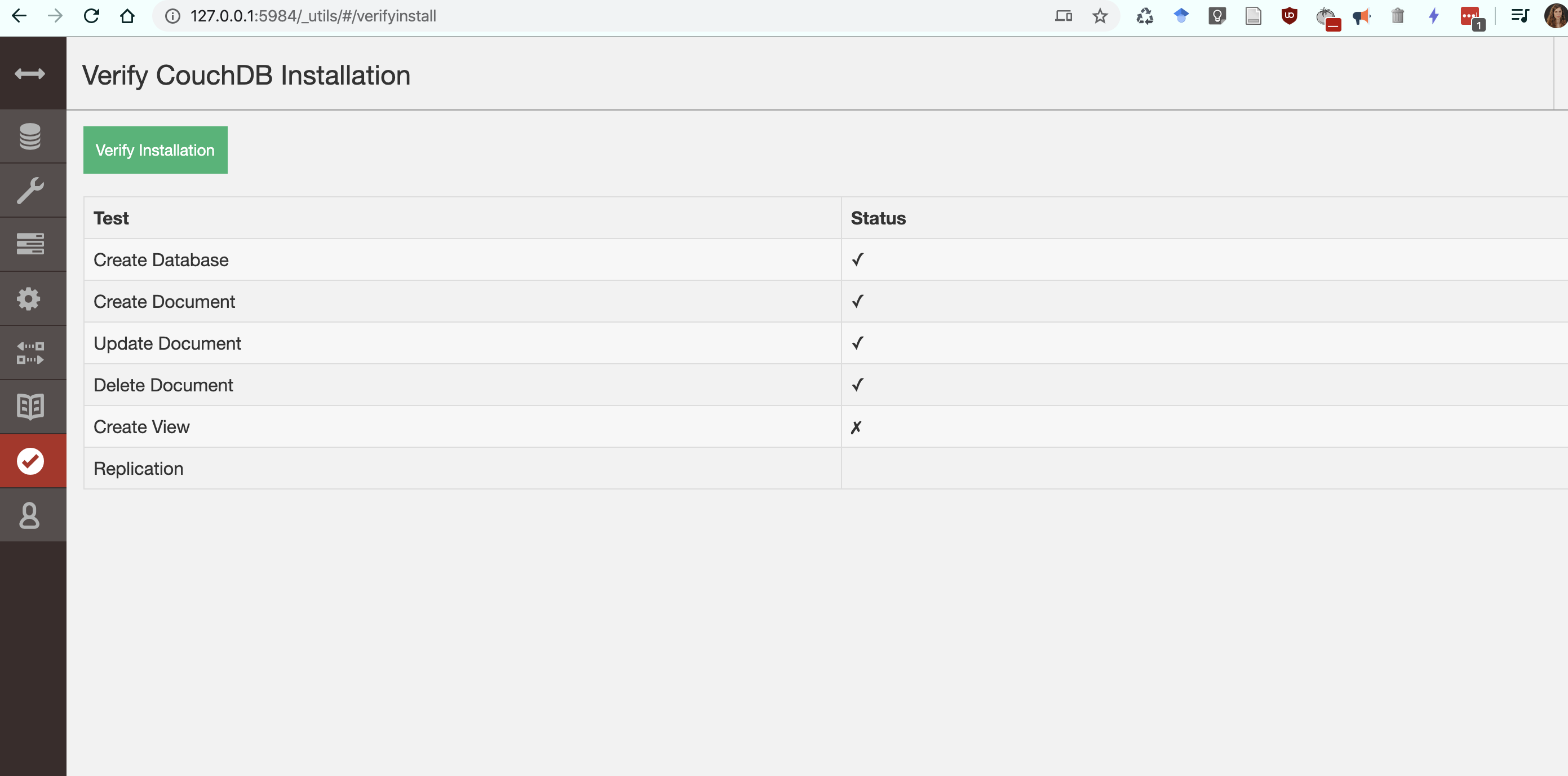This screenshot has width=1568, height=776.
Task: Click the checkmark status for Delete Document
Action: pyautogui.click(x=857, y=385)
